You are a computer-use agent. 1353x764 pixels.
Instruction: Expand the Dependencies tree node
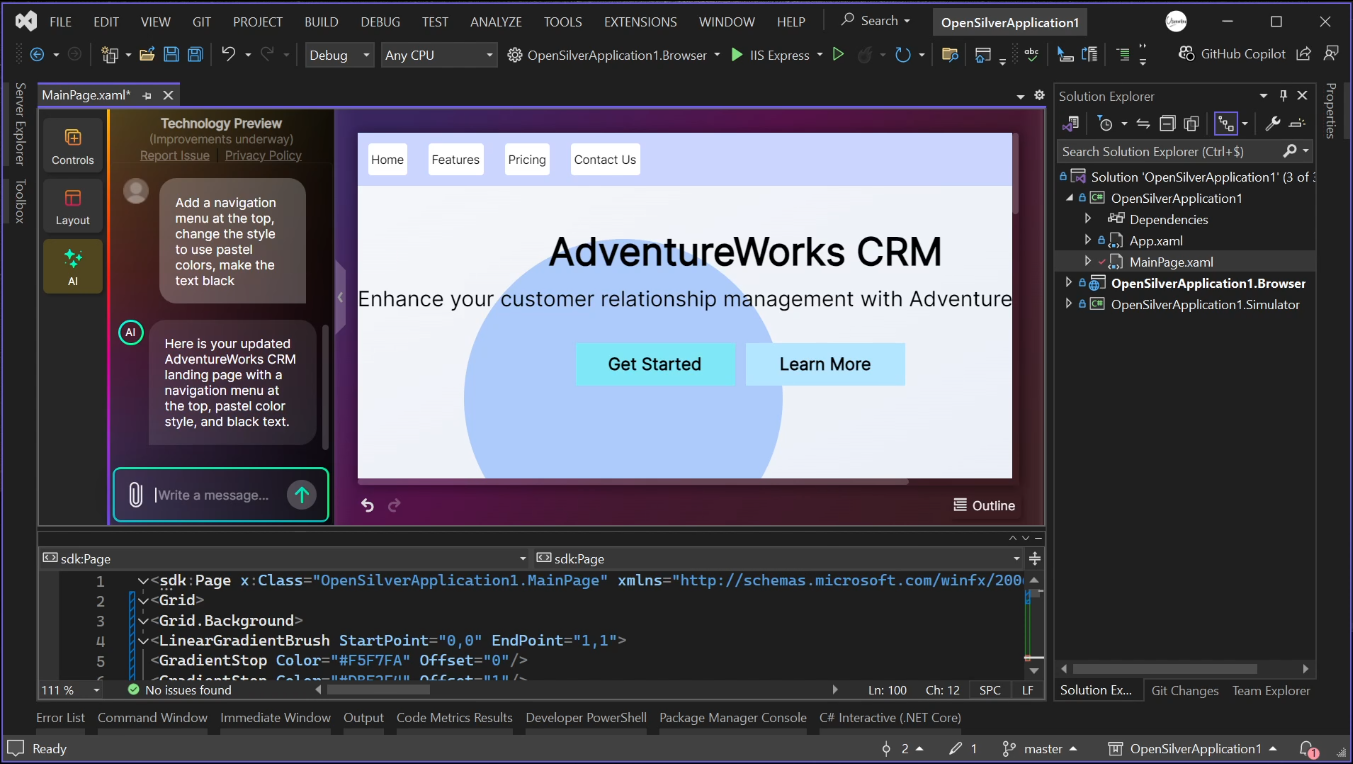[x=1088, y=219]
